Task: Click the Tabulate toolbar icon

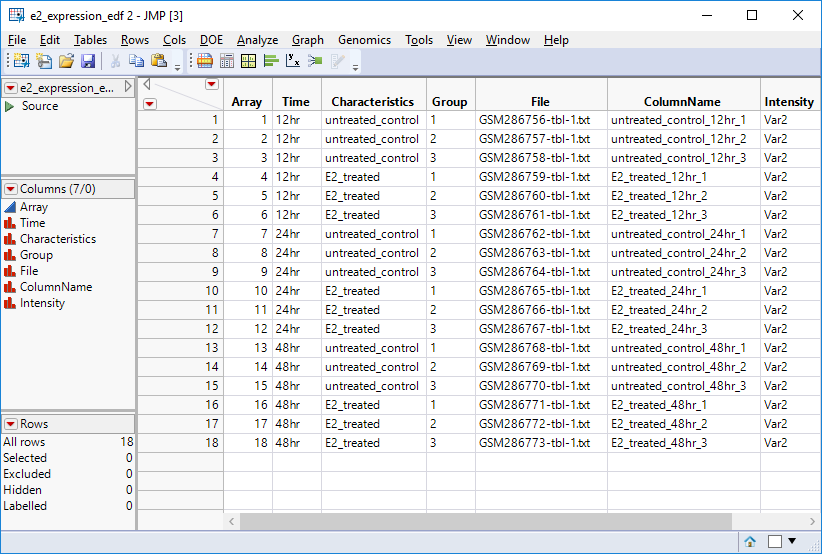Action: tap(227, 61)
